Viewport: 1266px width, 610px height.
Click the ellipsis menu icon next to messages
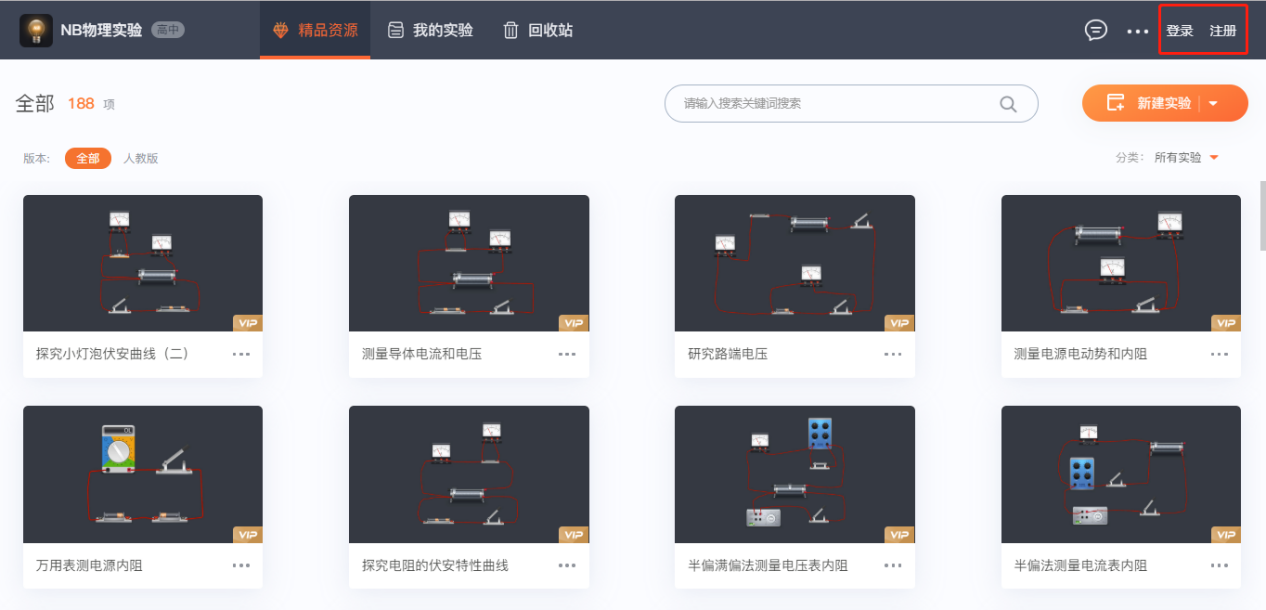click(1137, 31)
